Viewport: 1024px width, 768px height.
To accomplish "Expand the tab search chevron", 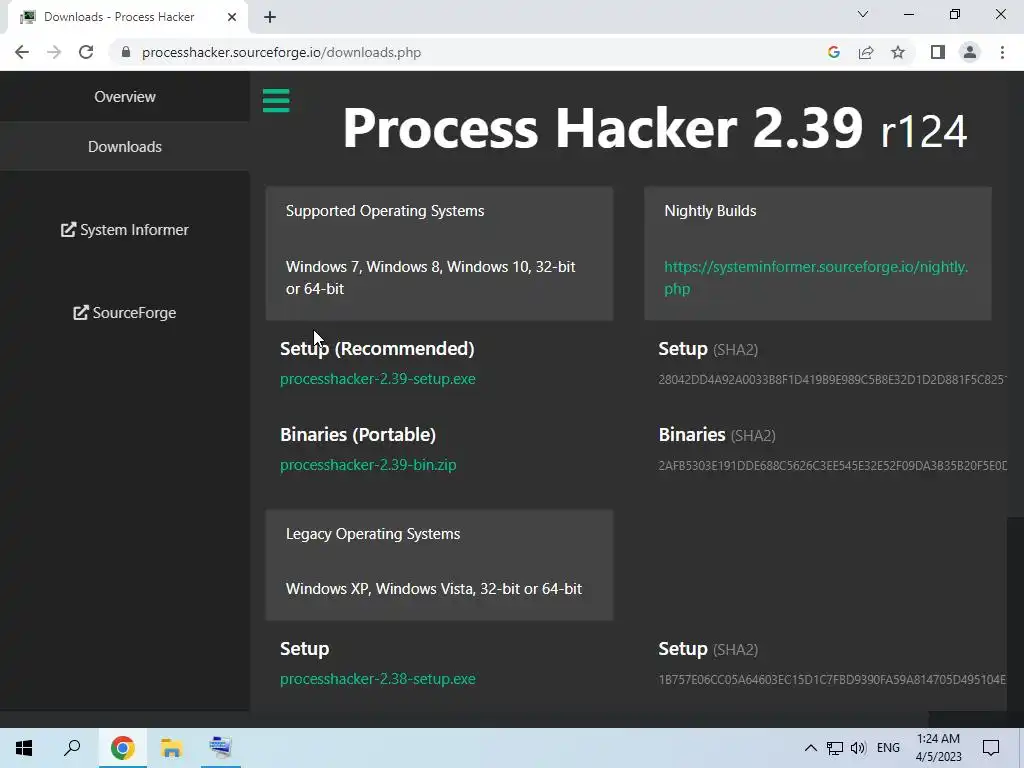I will coord(863,14).
